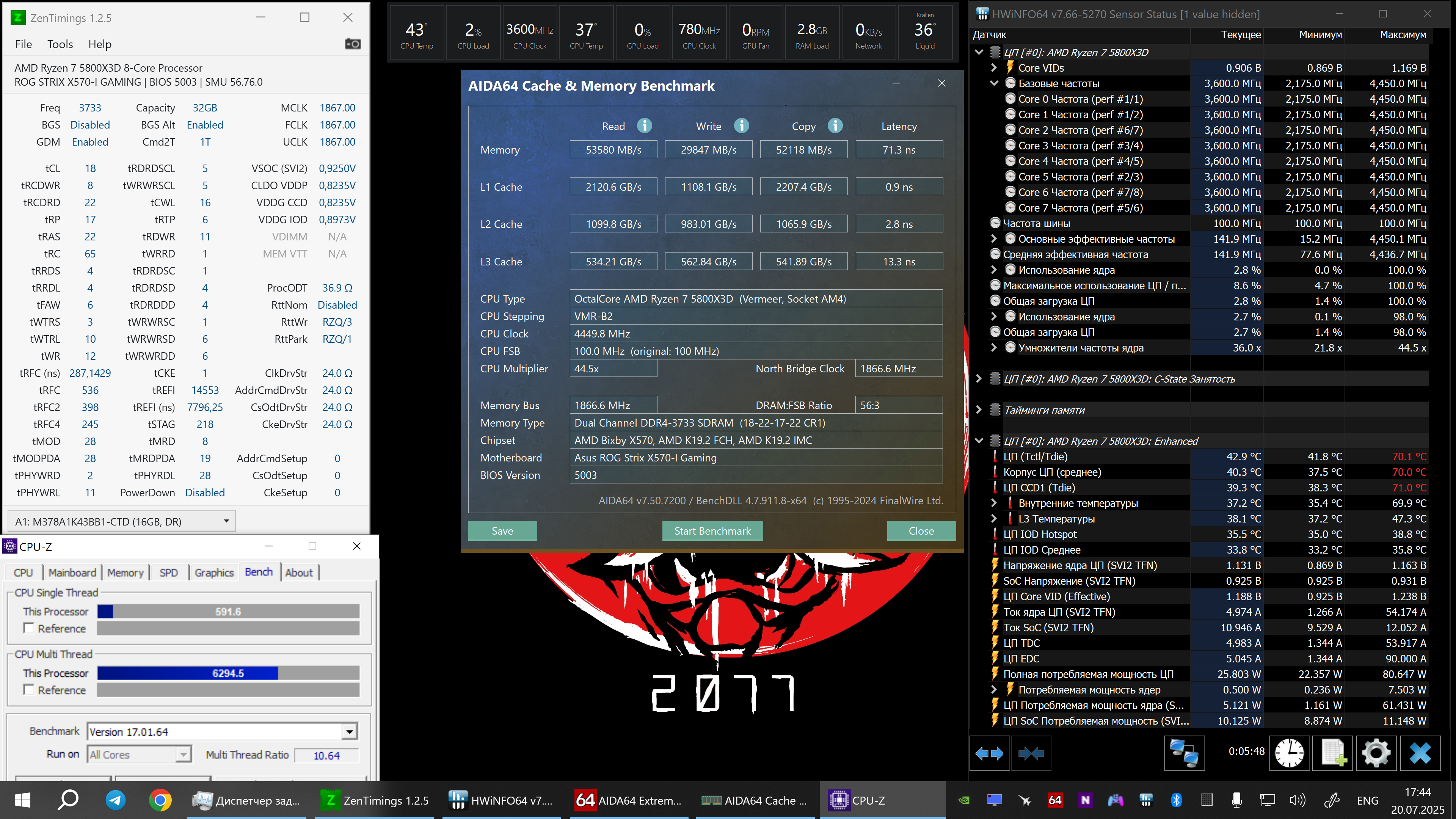This screenshot has height=819, width=1456.
Task: Click HWiNFO blue X close sensors icon
Action: 1420,753
